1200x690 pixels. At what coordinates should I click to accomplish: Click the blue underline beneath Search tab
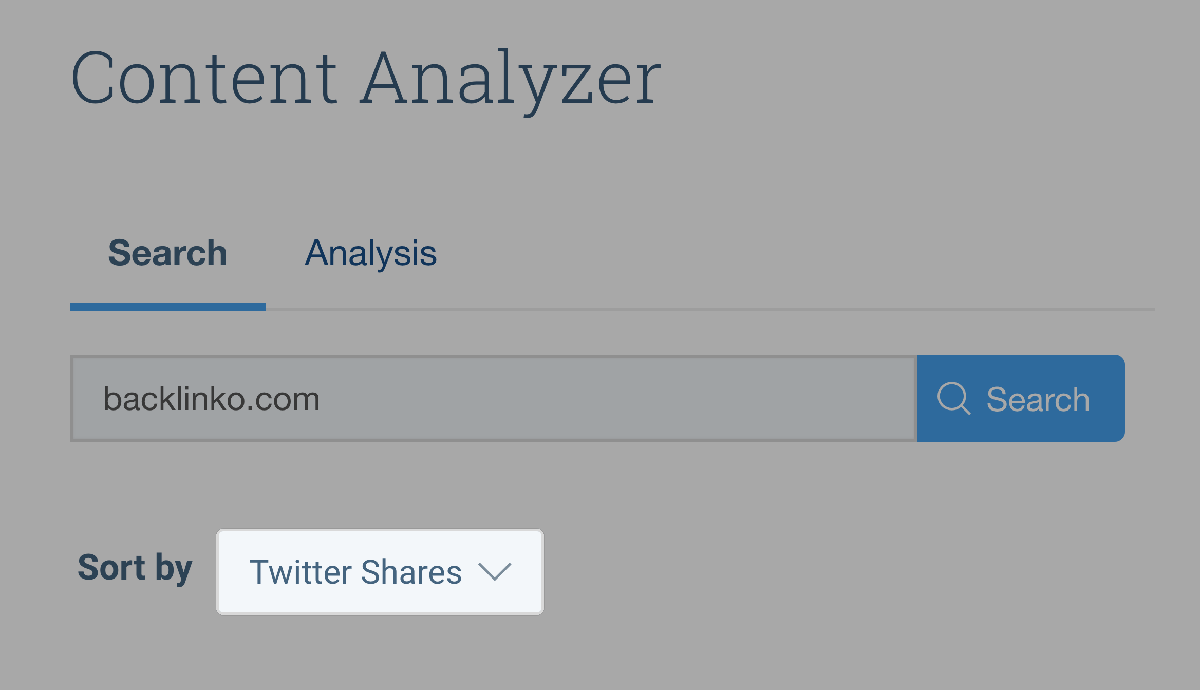click(168, 307)
